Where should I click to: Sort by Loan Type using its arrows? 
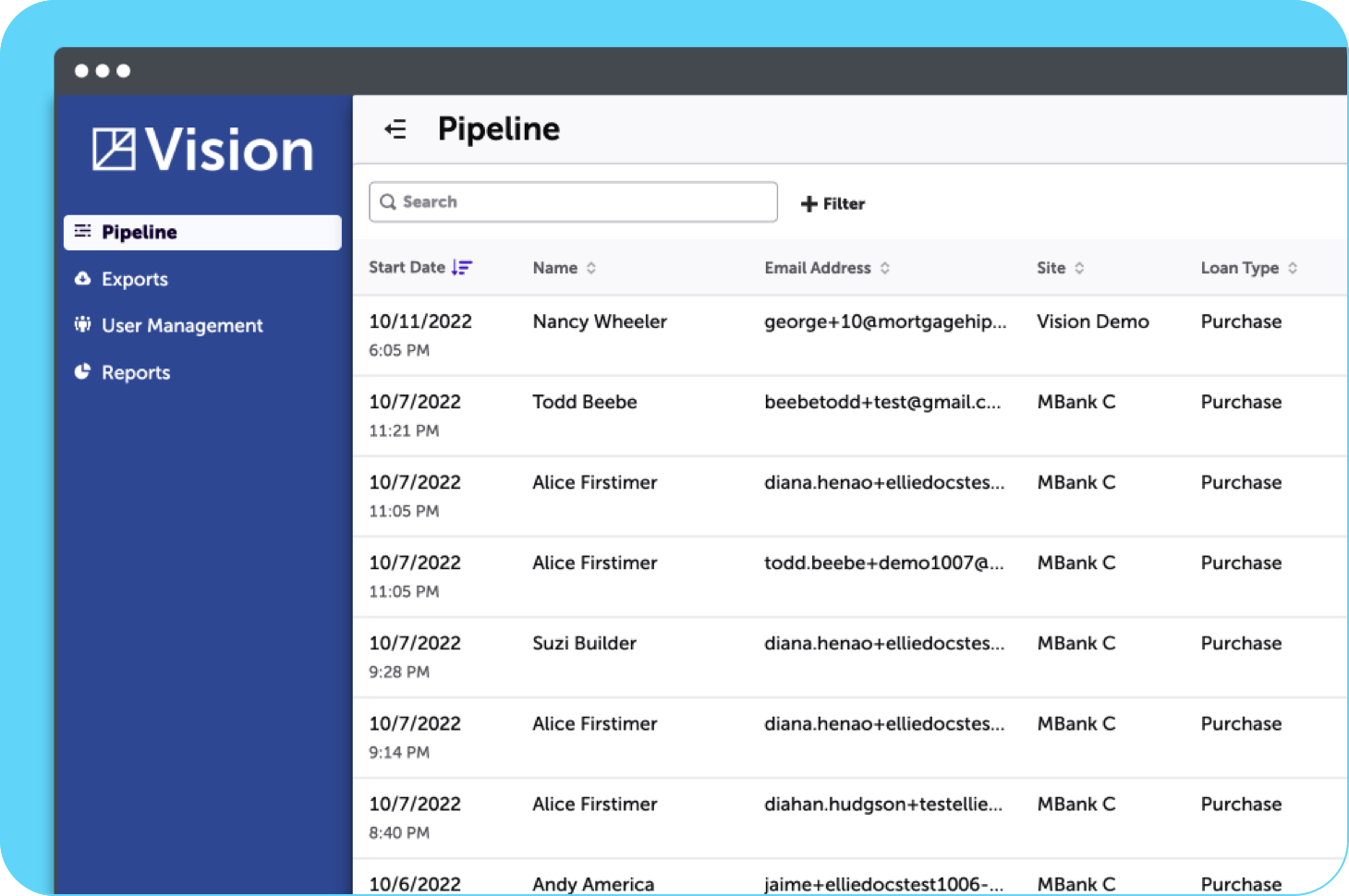coord(1293,268)
